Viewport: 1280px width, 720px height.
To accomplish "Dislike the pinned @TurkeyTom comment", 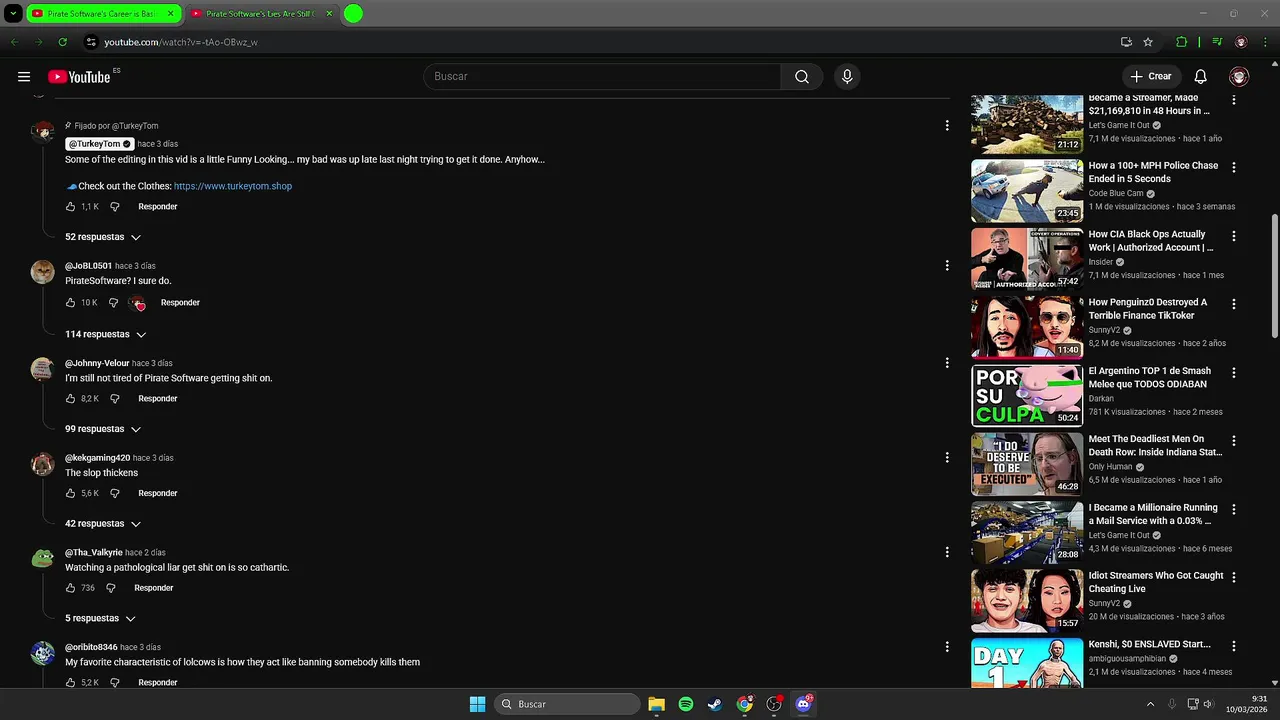I will (x=114, y=207).
